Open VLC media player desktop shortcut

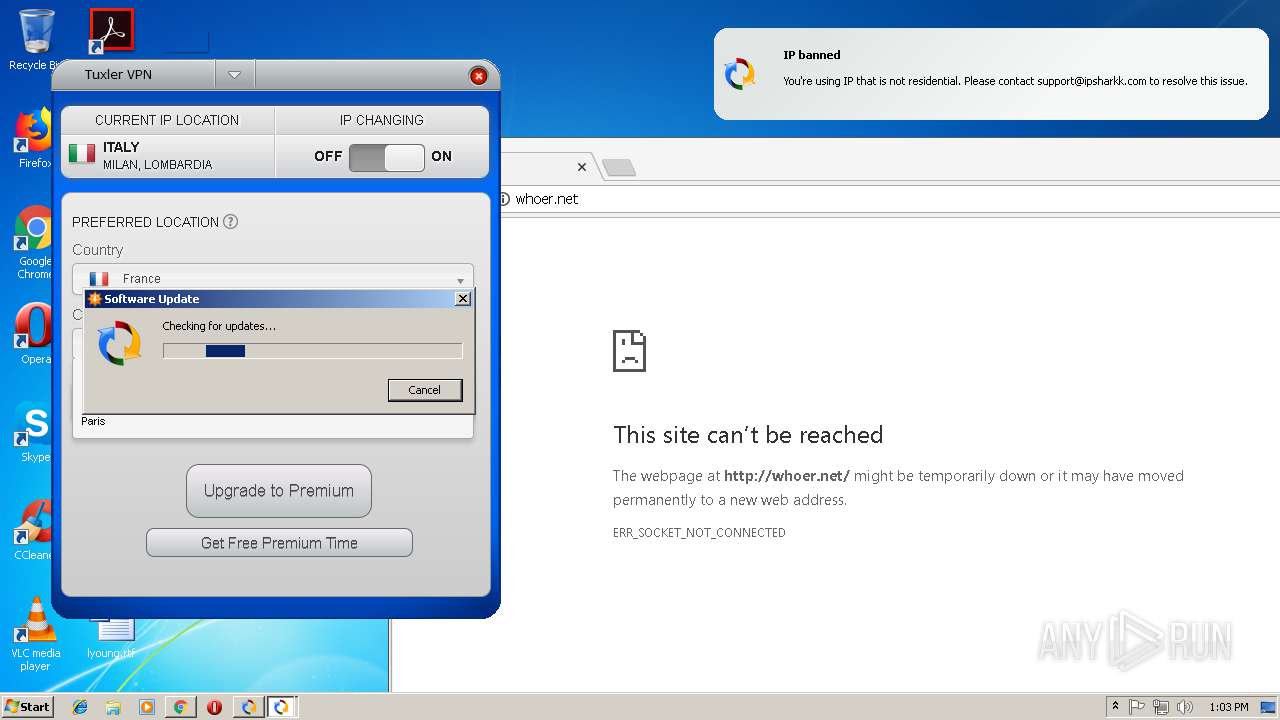coord(35,634)
